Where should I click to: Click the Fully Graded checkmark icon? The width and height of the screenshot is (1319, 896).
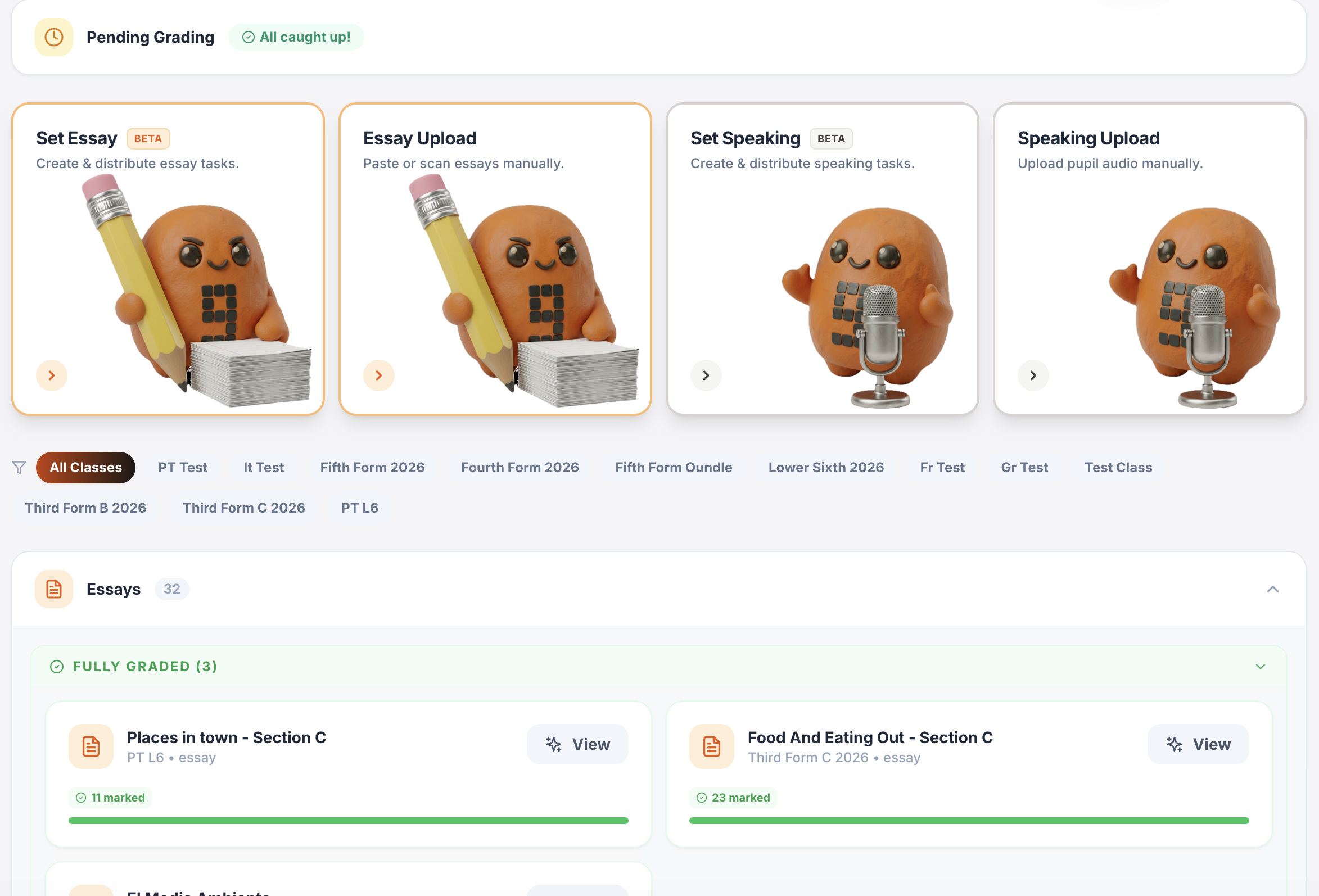57,667
